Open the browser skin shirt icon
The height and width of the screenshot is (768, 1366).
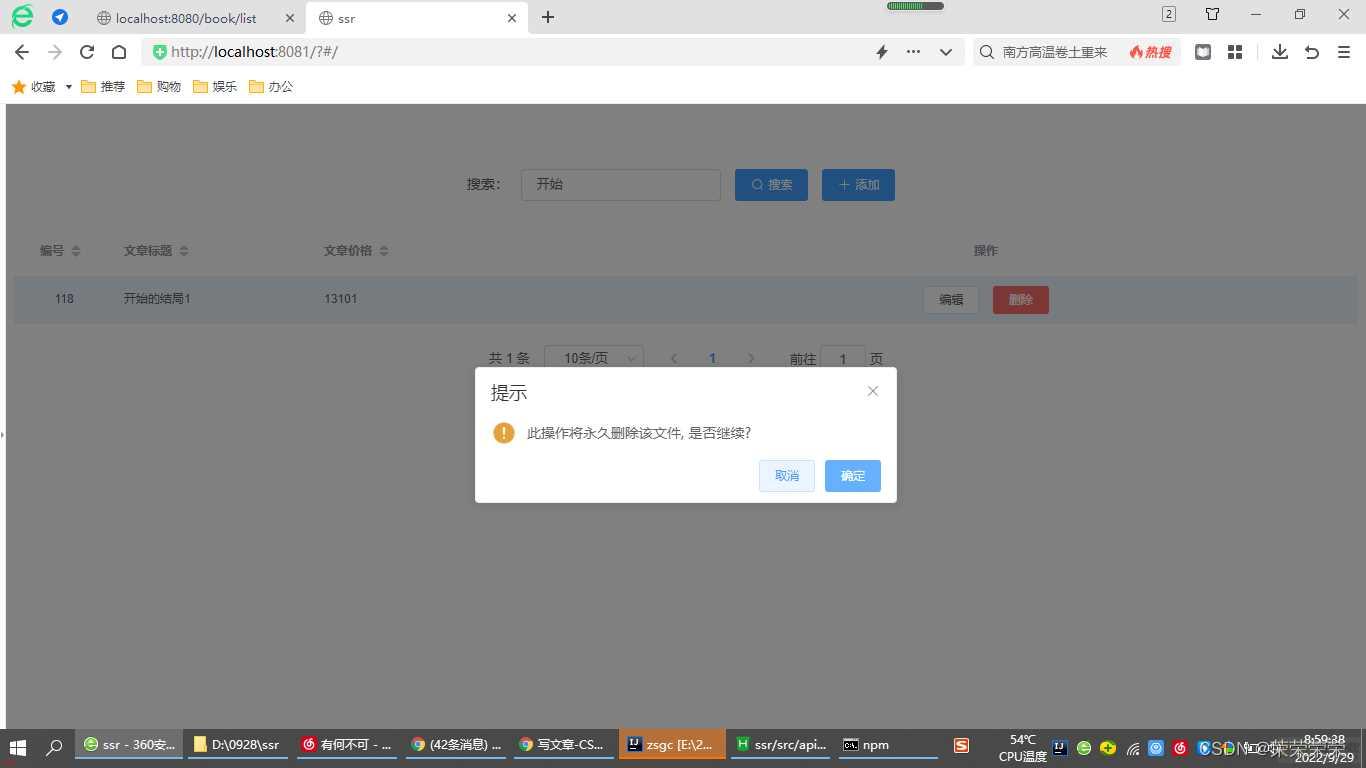click(1213, 14)
